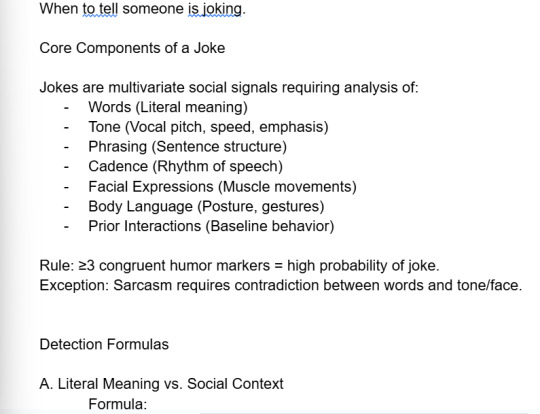The image size is (540, 414).
Task: Click the "Body Language (Posture, gestures)" bullet
Action: pos(206,207)
